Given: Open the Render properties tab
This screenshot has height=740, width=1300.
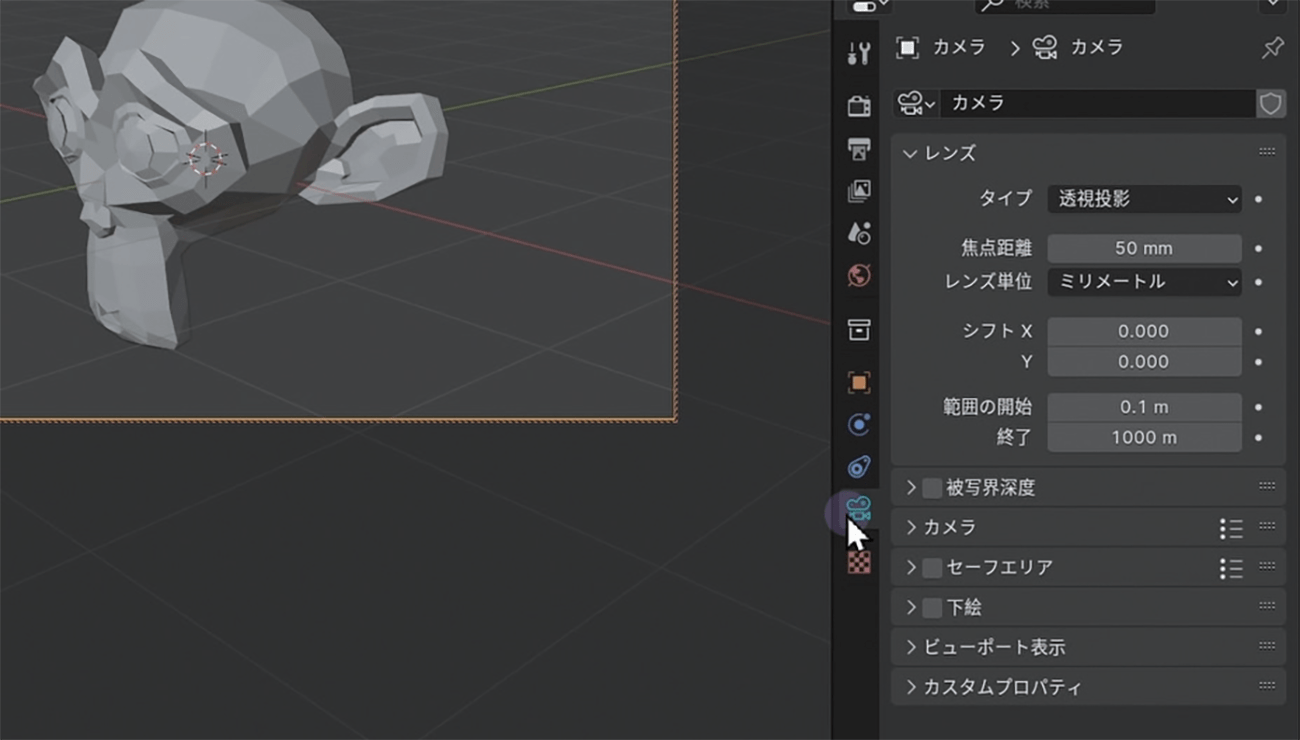Looking at the screenshot, I should tap(858, 105).
